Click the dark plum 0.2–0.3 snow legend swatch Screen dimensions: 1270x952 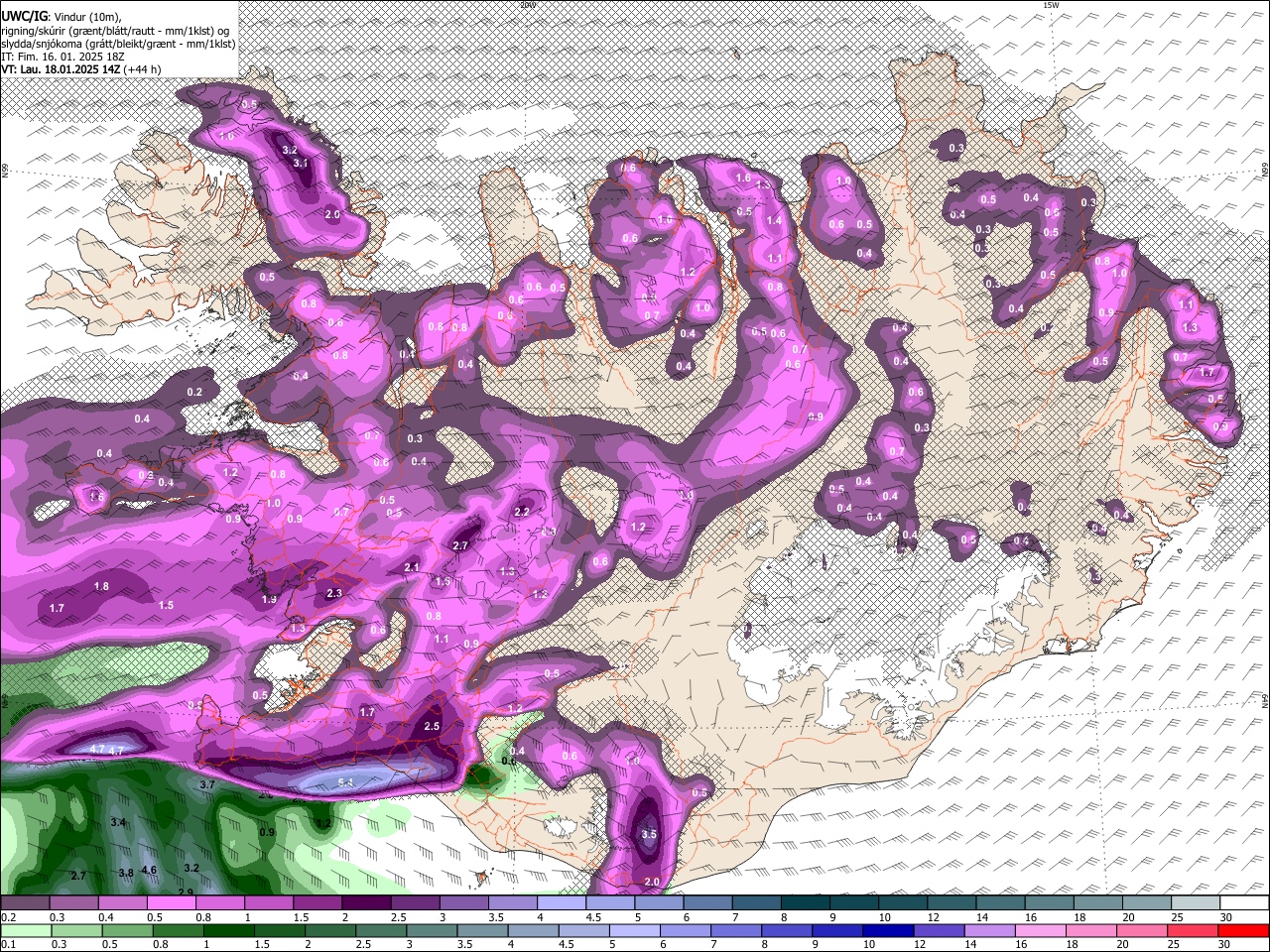(x=24, y=902)
